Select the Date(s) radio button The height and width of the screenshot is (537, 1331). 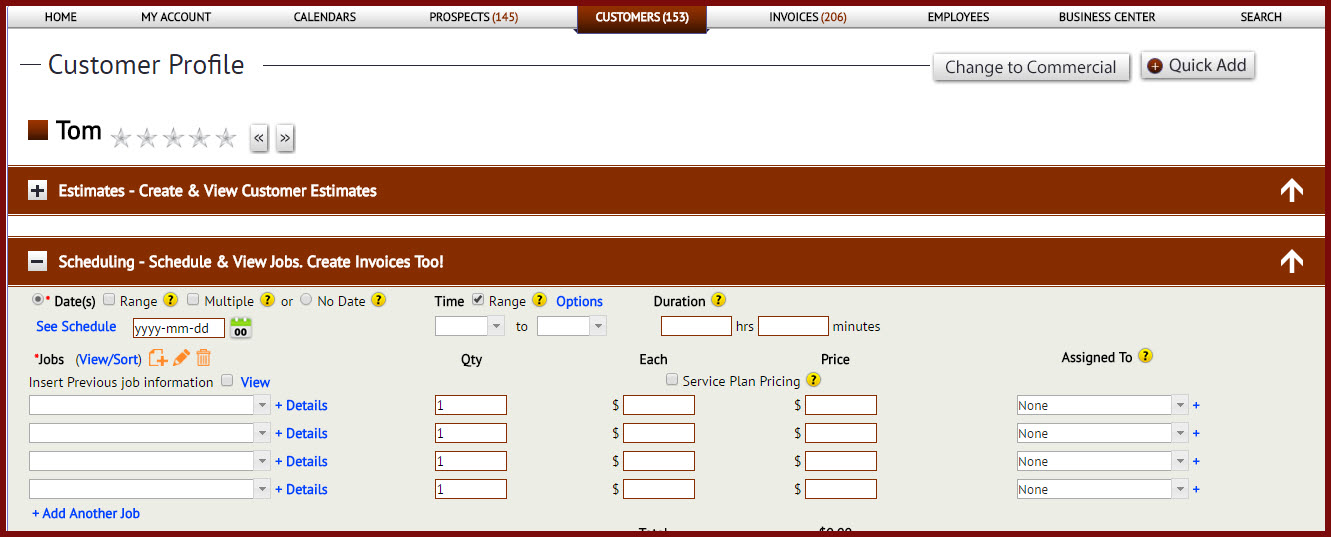[x=39, y=299]
